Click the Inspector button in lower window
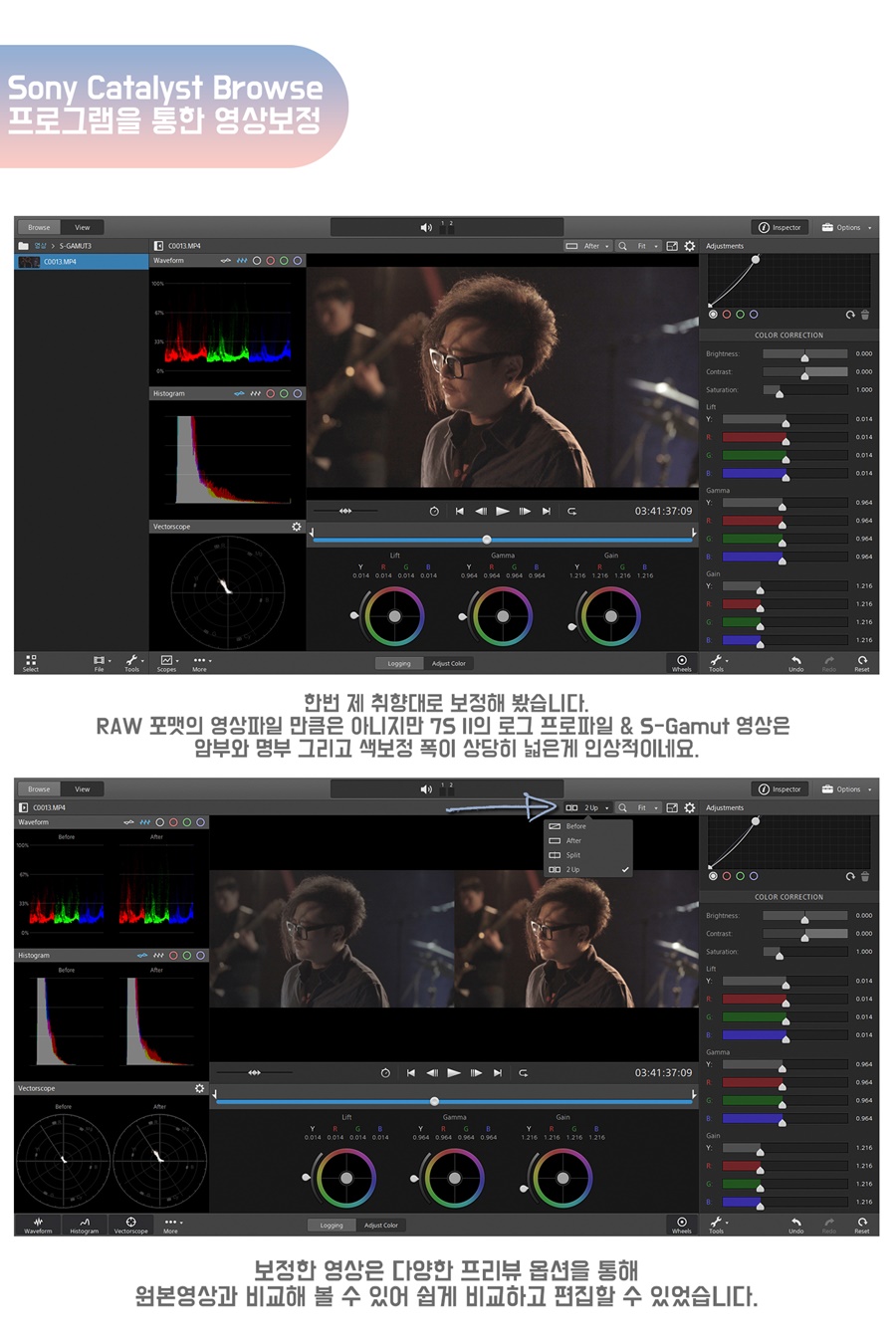Screen dimensions: 896x1344 [x=780, y=789]
